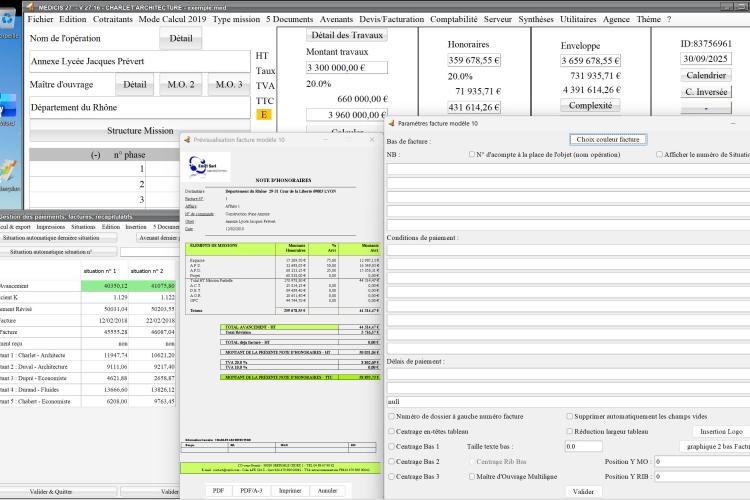The image size is (750, 500).
Task: Enable Réduction largeur tableau
Action: pos(570,432)
